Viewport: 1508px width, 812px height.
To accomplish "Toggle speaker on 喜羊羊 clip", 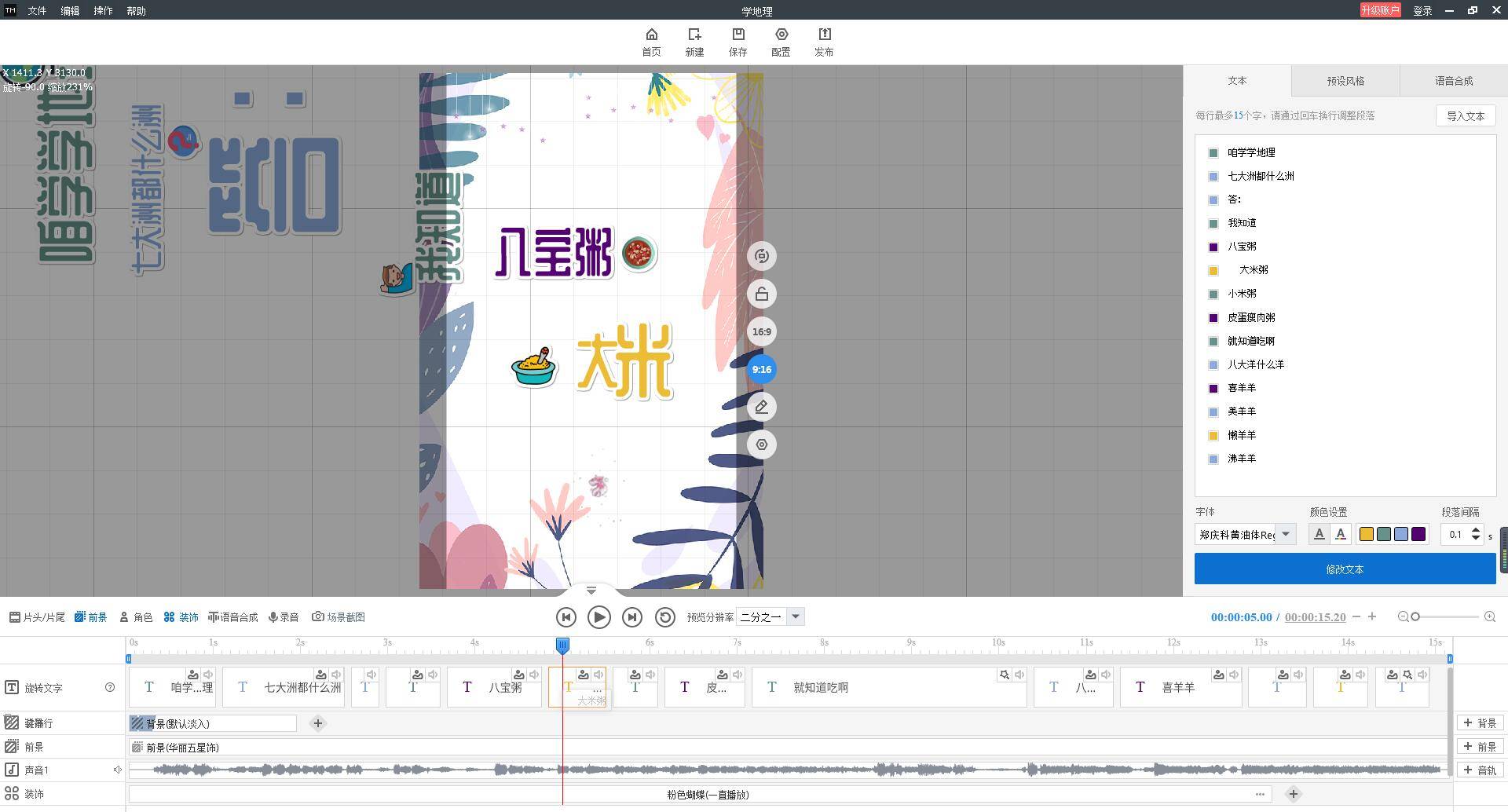I will (x=1234, y=675).
